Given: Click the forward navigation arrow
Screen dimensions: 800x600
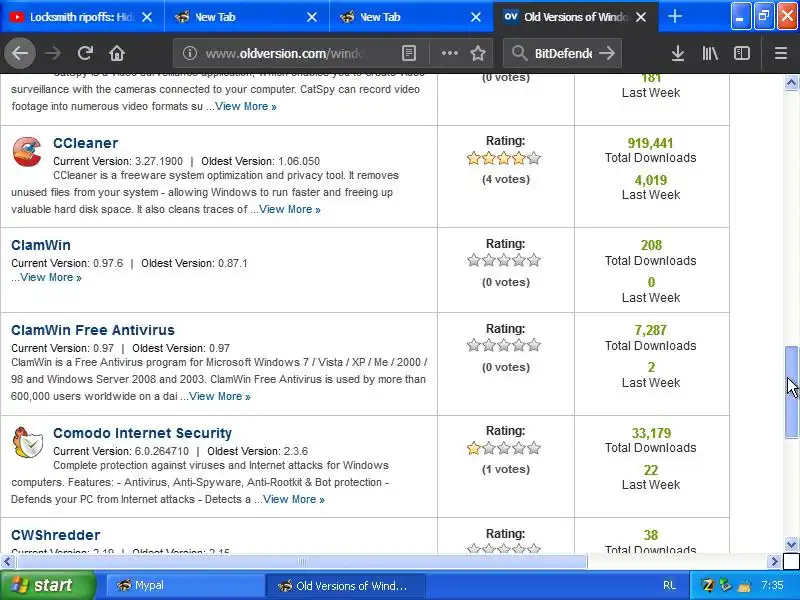Looking at the screenshot, I should pos(53,53).
